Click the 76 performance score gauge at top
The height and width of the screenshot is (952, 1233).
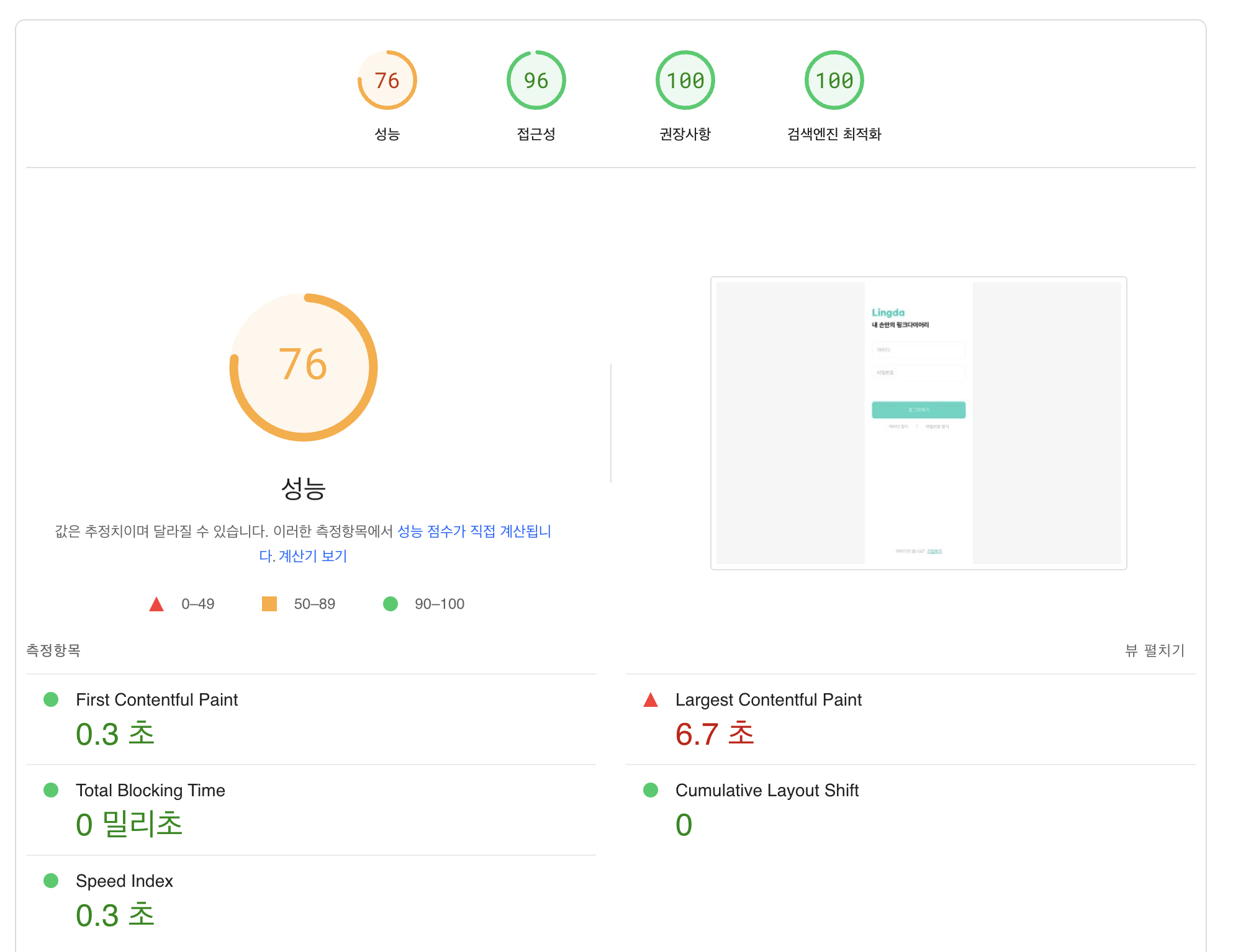[x=387, y=80]
